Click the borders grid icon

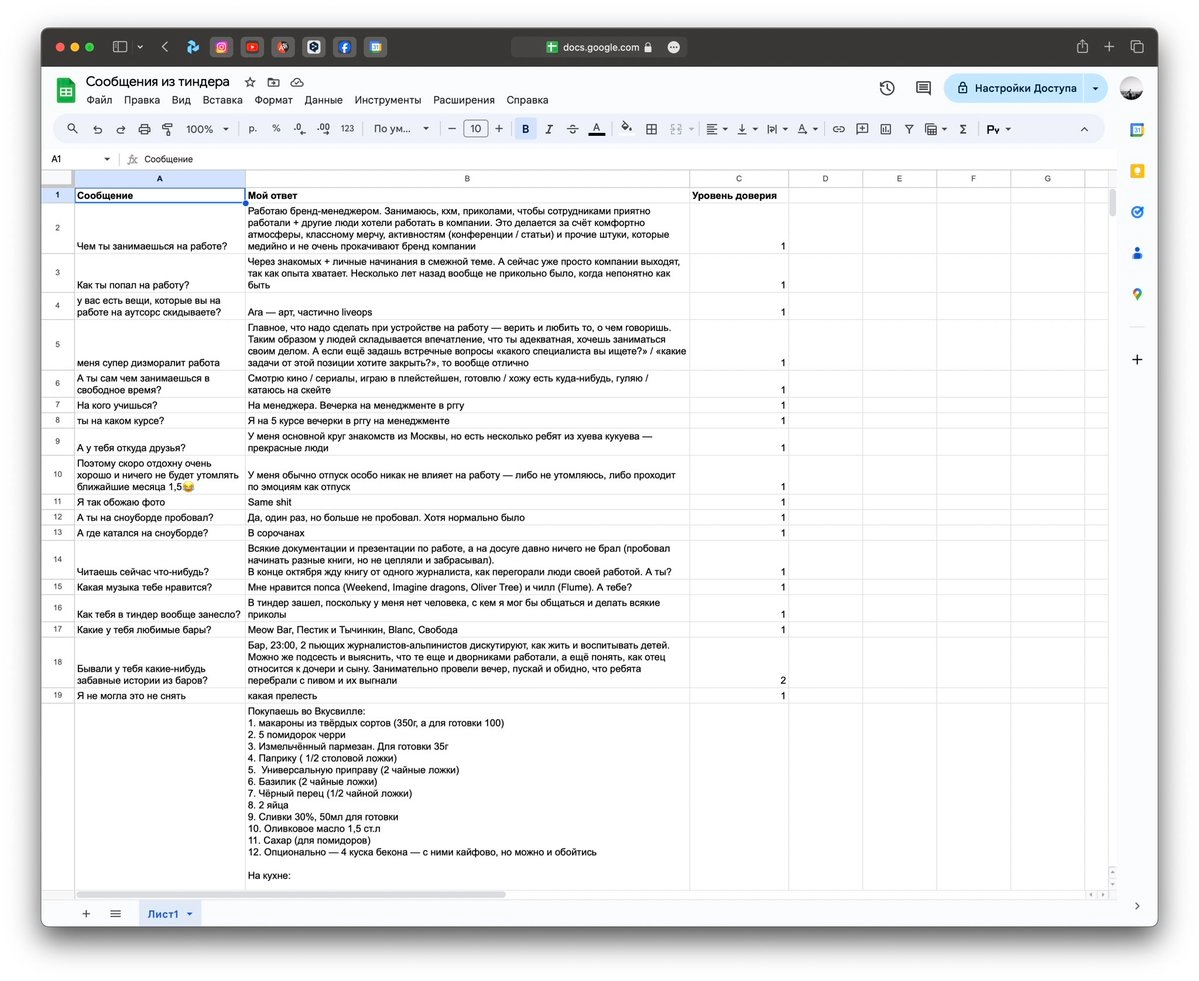coord(651,129)
